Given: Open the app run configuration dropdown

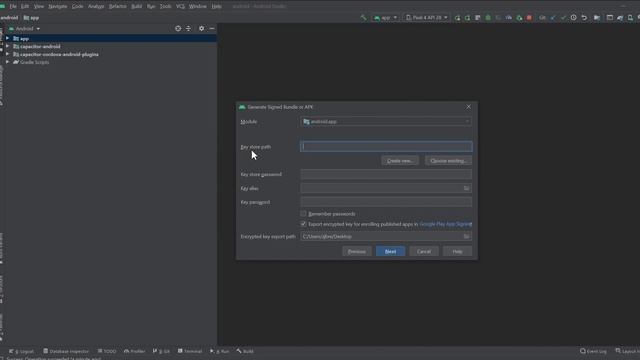Looking at the screenshot, I should [x=385, y=18].
